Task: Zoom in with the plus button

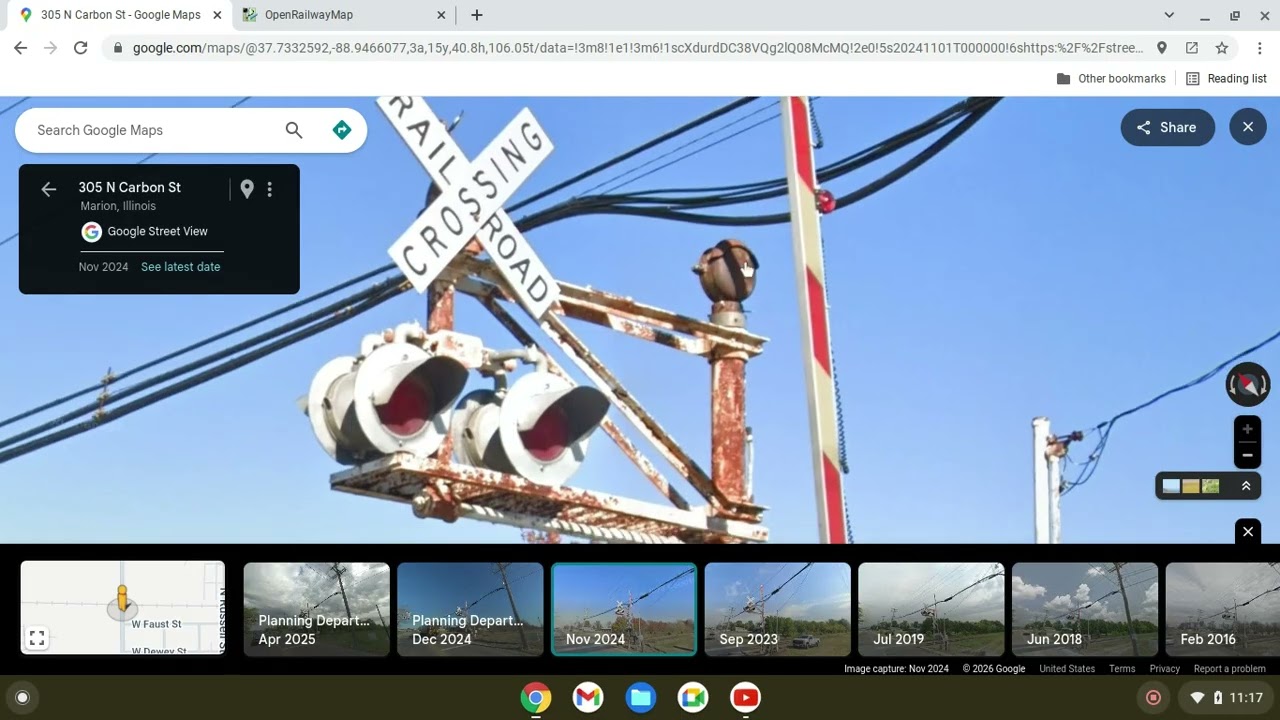Action: [1247, 429]
